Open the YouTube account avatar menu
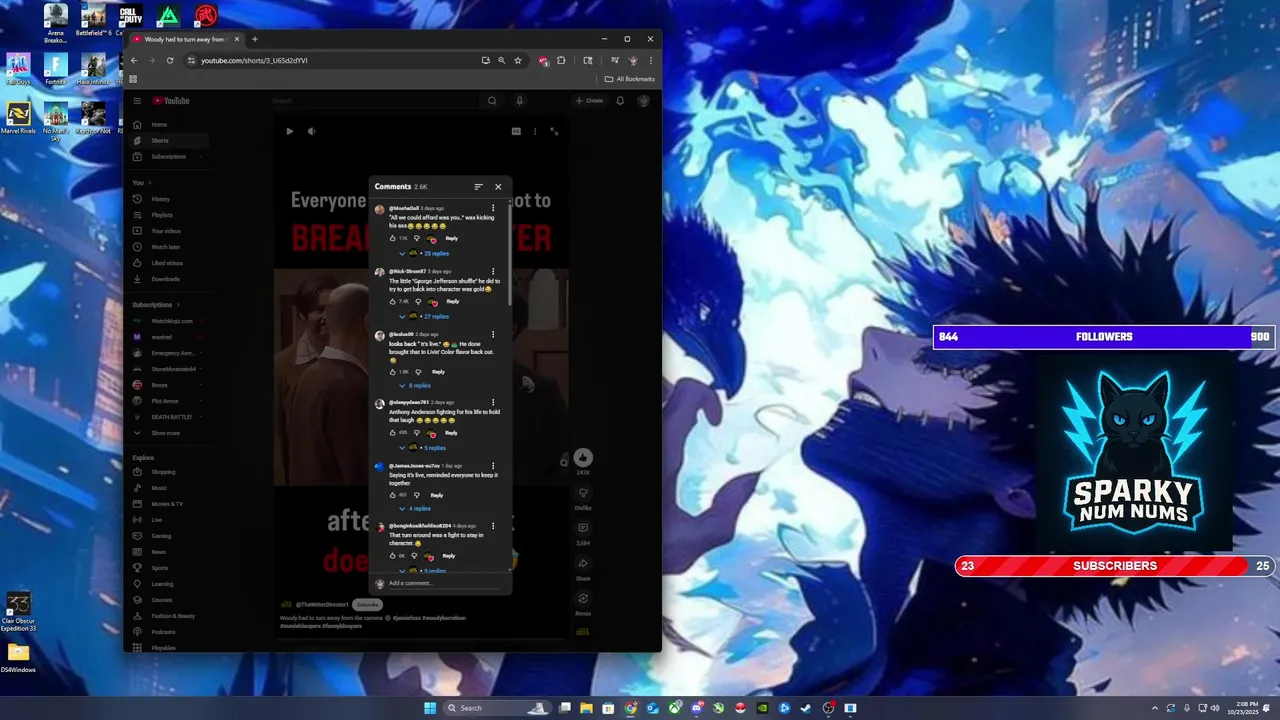 644,101
